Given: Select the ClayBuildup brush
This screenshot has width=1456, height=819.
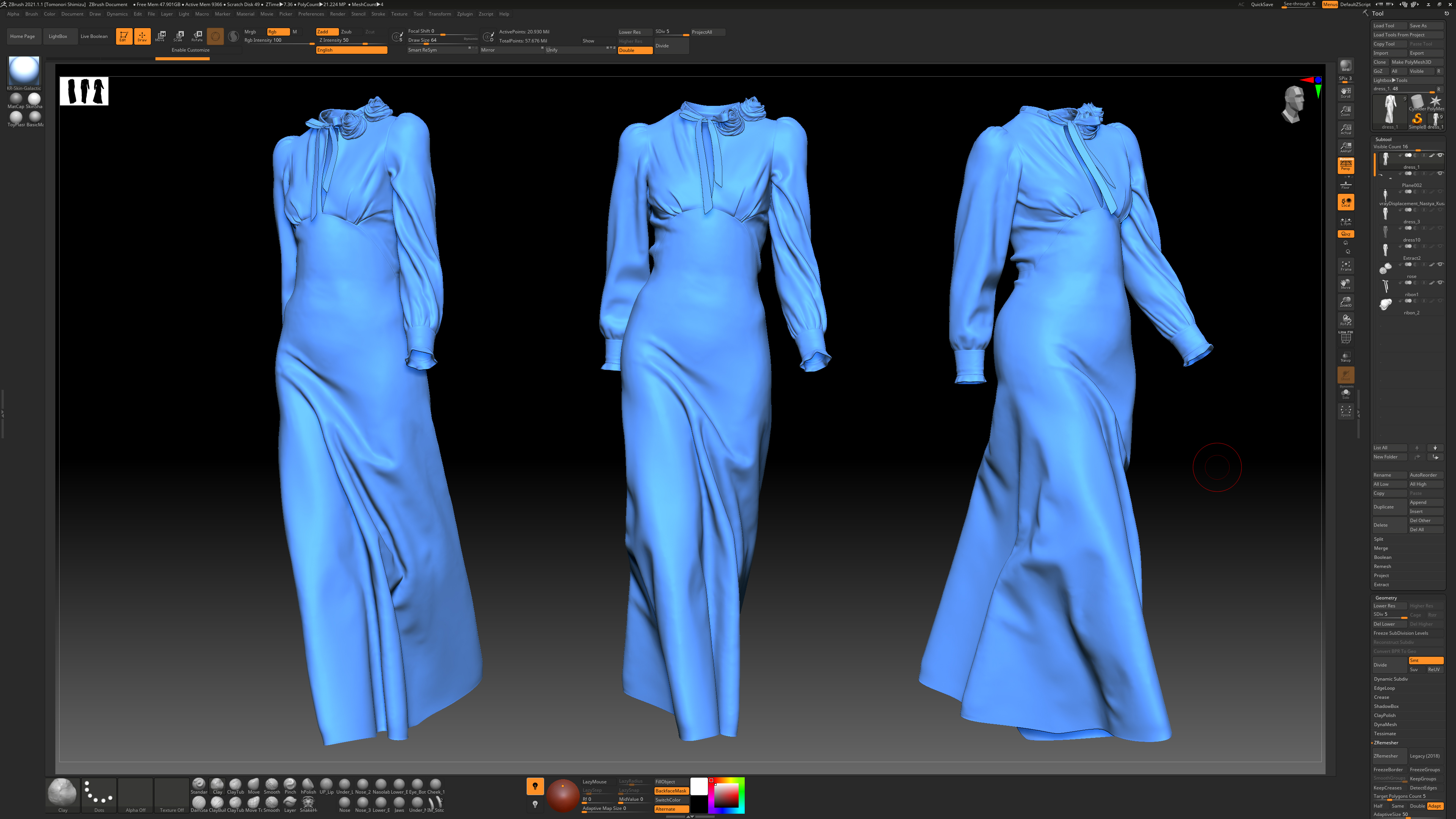Looking at the screenshot, I should pyautogui.click(x=217, y=804).
